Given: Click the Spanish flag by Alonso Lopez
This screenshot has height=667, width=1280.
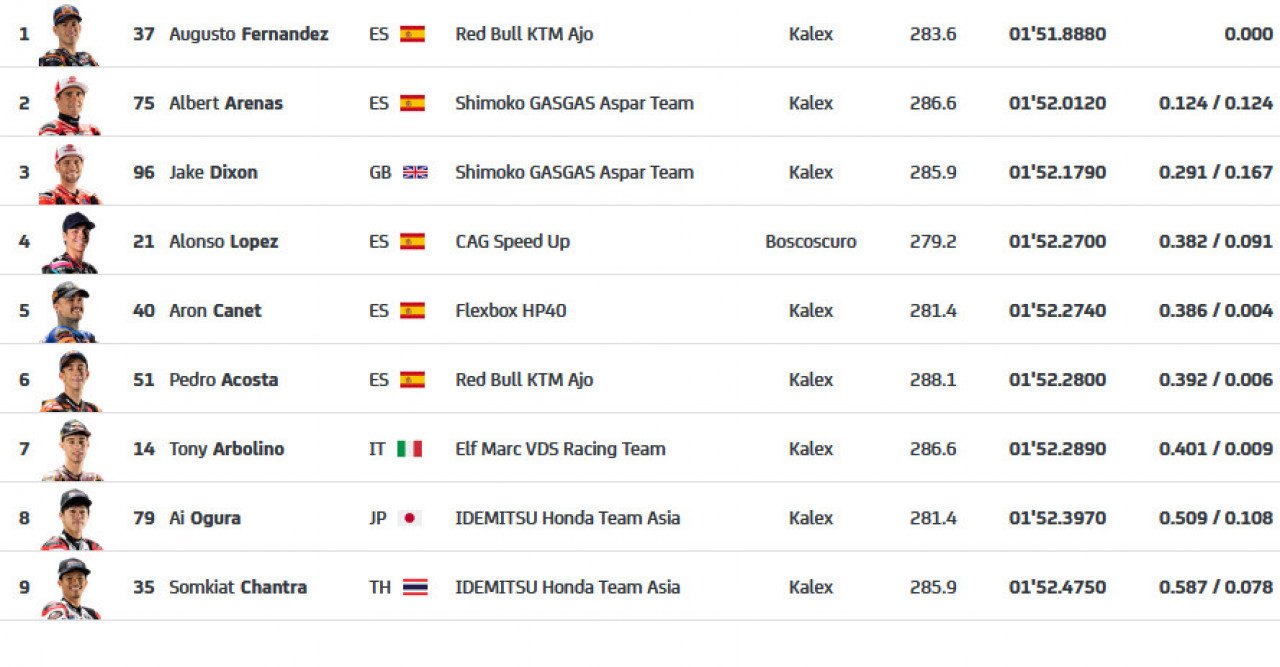Looking at the screenshot, I should pos(412,241).
